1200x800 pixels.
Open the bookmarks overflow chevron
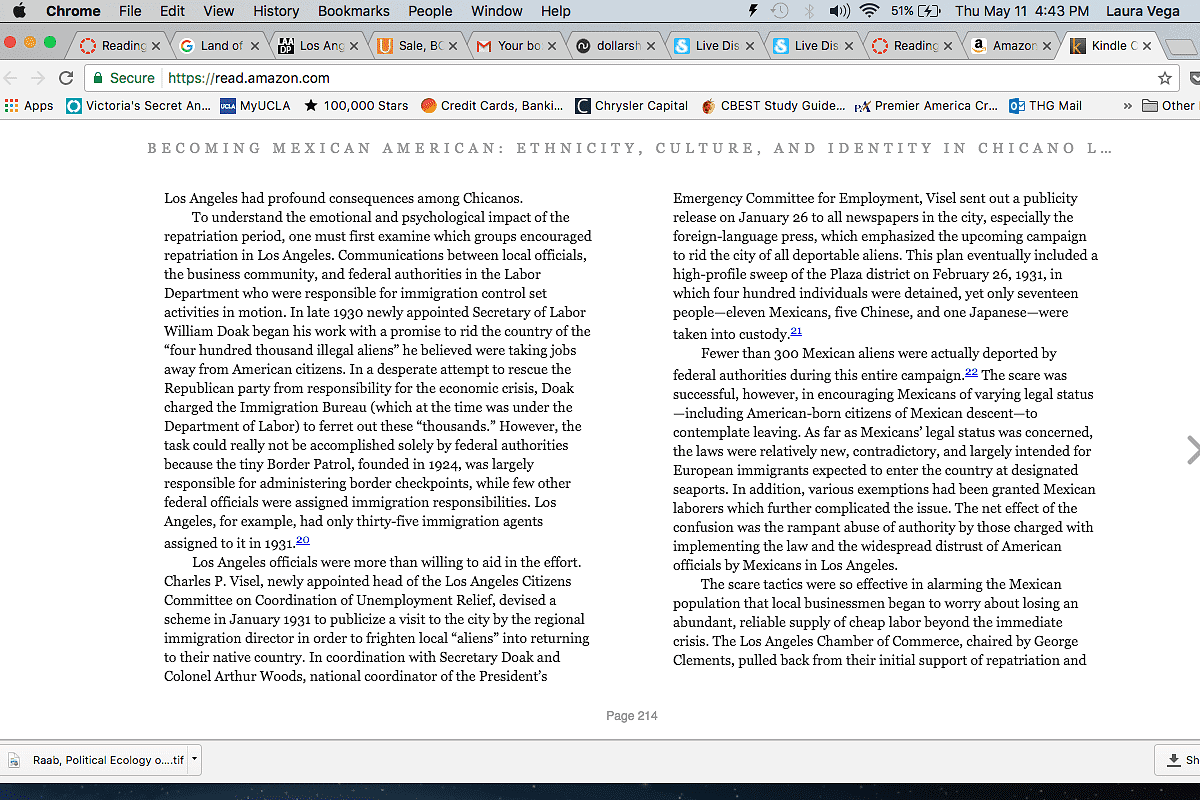pyautogui.click(x=1128, y=105)
